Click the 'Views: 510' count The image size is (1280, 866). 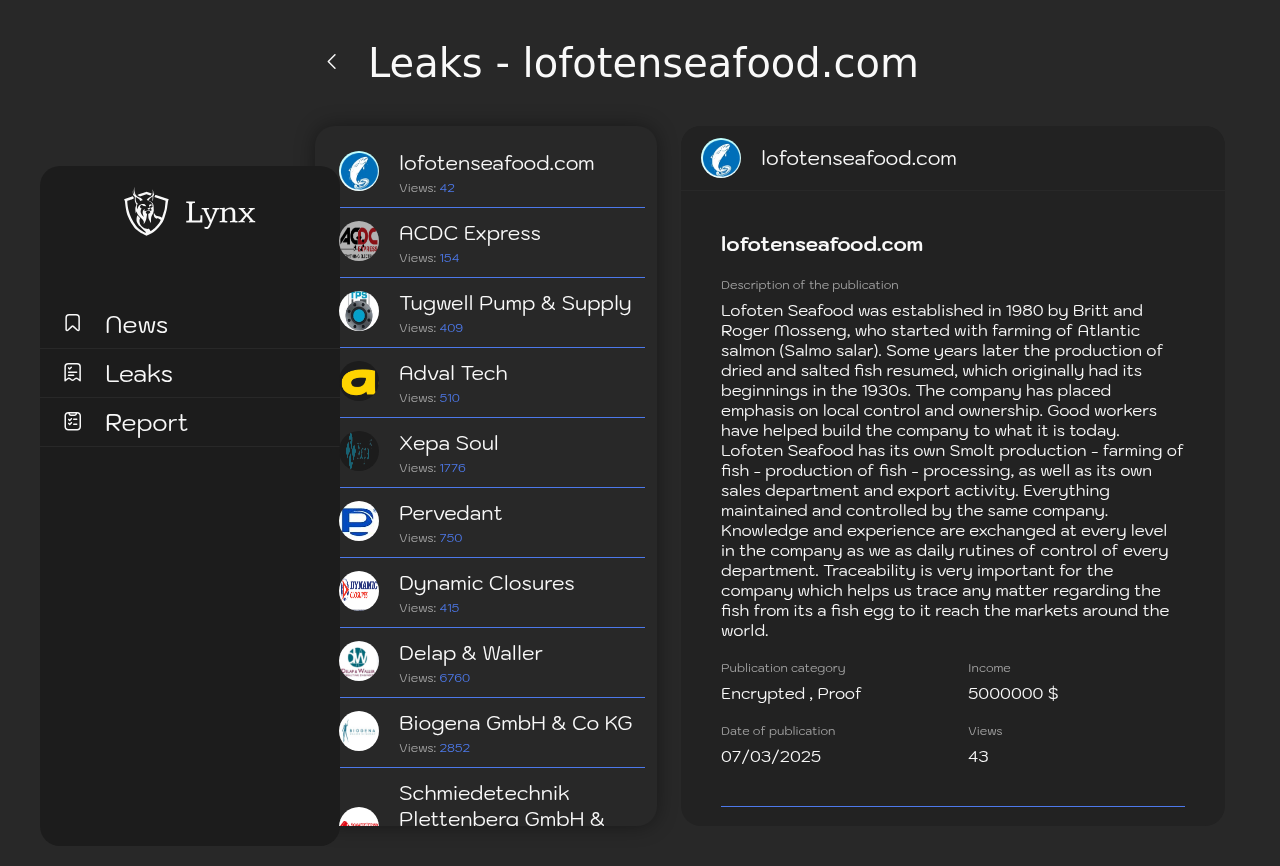(x=430, y=398)
